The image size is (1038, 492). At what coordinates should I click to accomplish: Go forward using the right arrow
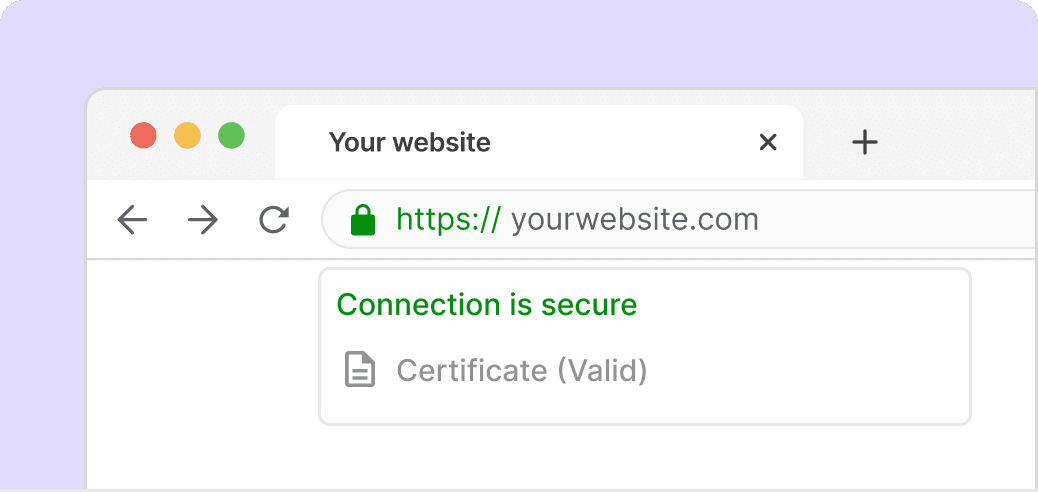(203, 219)
